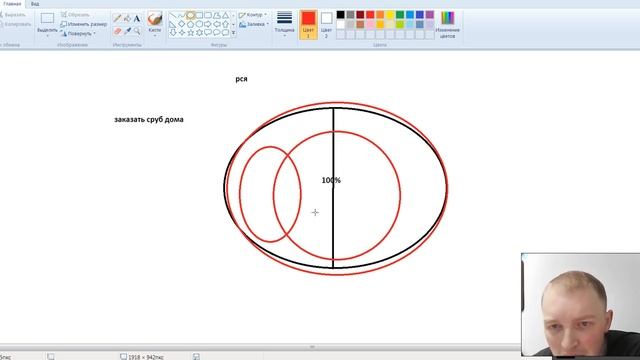Choose the five-point star shape
640x360 pixels.
tap(191, 32)
